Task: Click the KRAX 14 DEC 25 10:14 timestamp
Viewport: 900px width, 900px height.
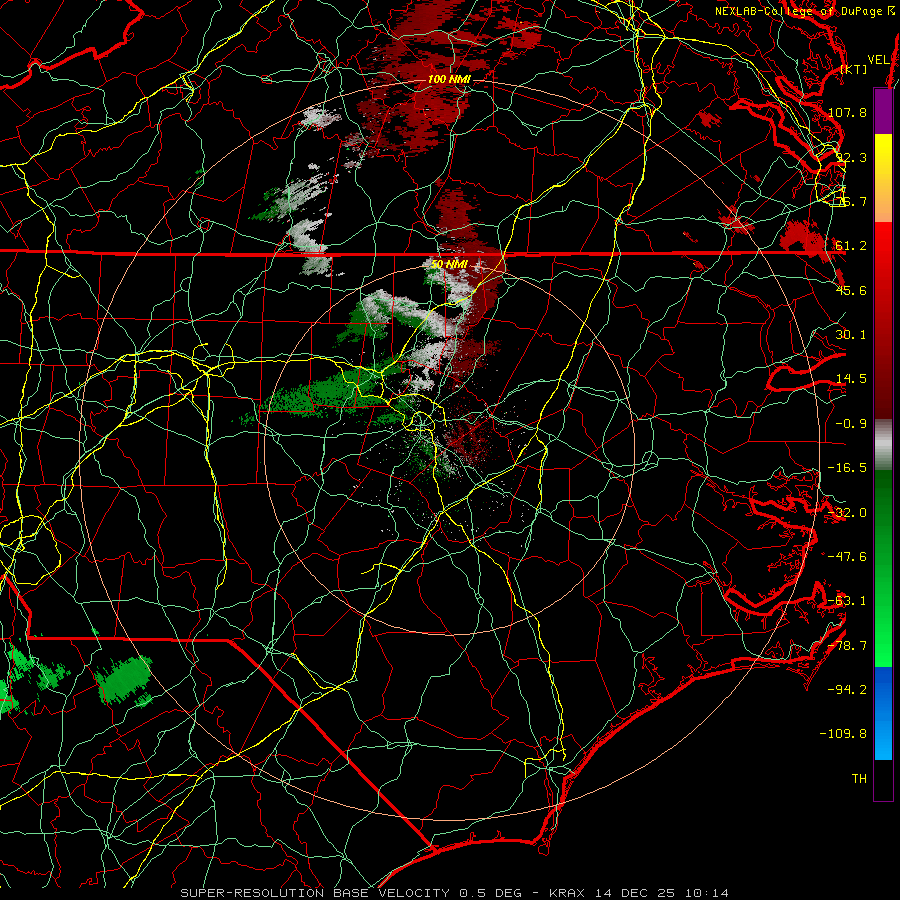Action: click(639, 893)
